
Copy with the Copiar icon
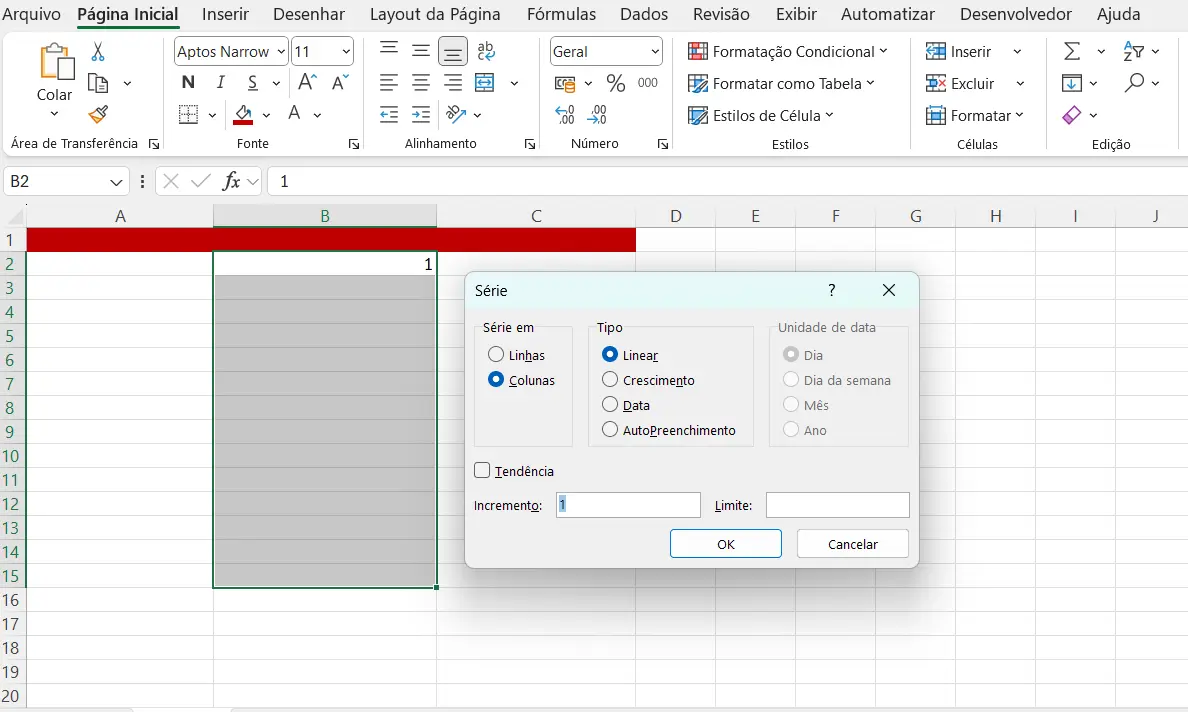(x=98, y=83)
